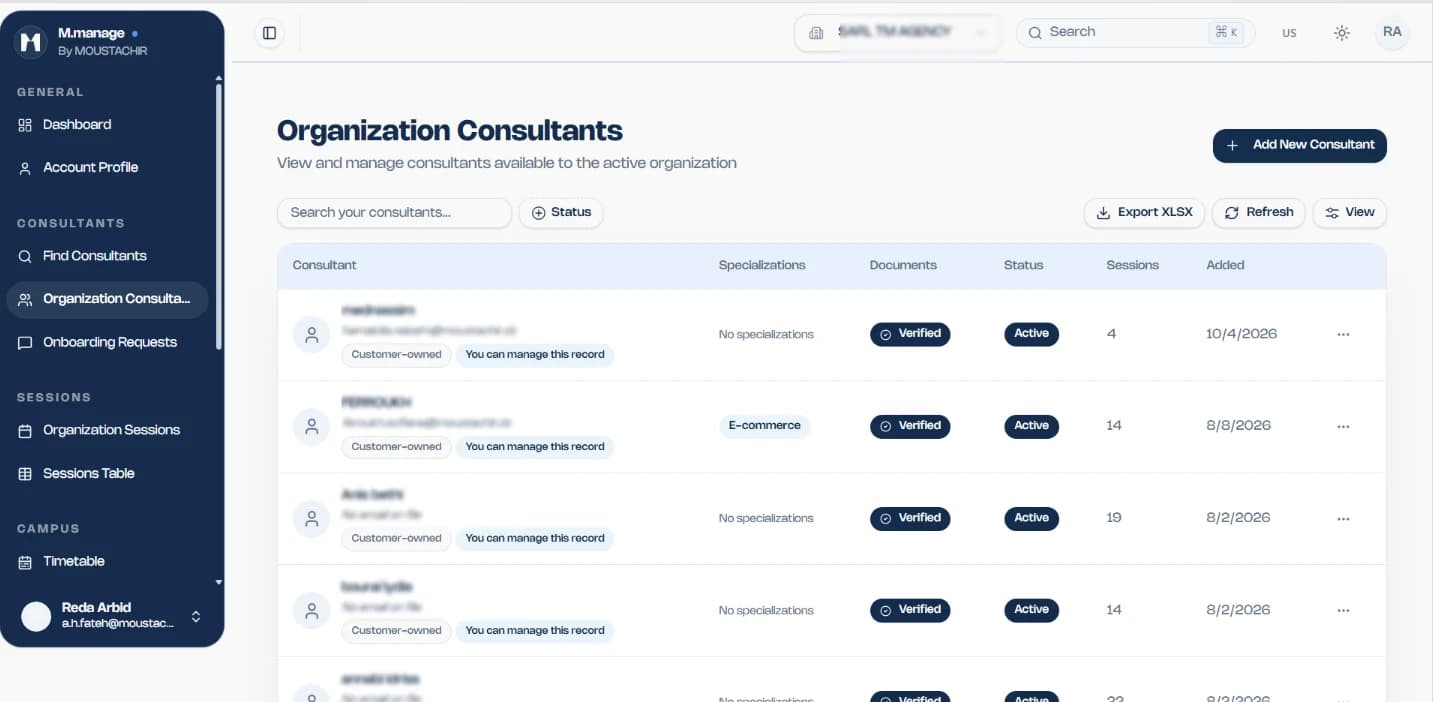The image size is (1433, 702).
Task: Click sessions count 4
Action: [1111, 334]
